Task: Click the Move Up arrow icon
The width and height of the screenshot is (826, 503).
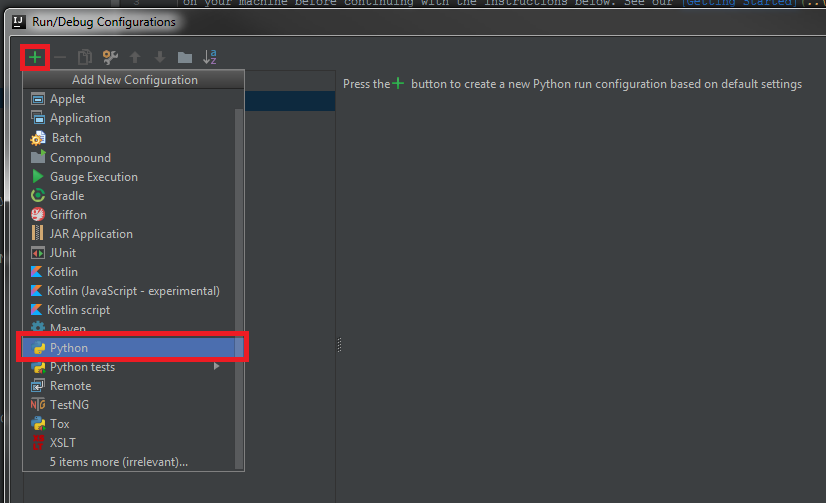Action: tap(135, 57)
